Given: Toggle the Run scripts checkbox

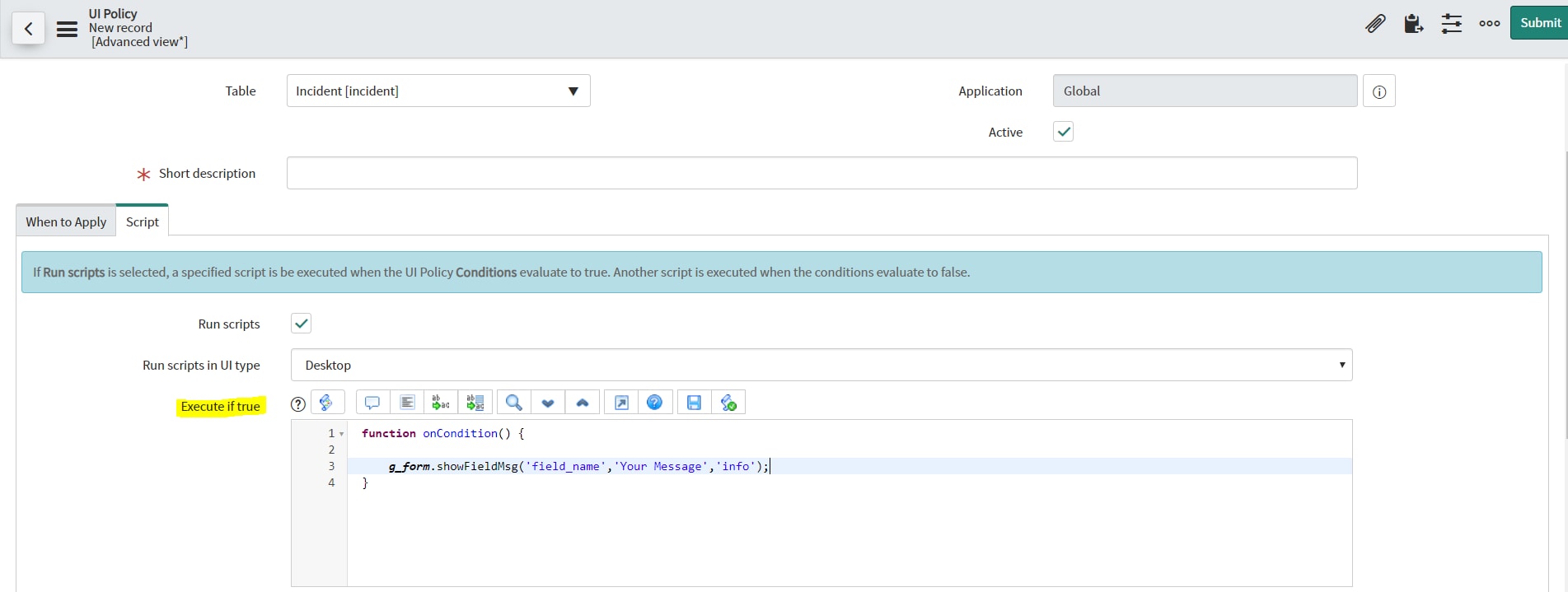Looking at the screenshot, I should pyautogui.click(x=302, y=324).
